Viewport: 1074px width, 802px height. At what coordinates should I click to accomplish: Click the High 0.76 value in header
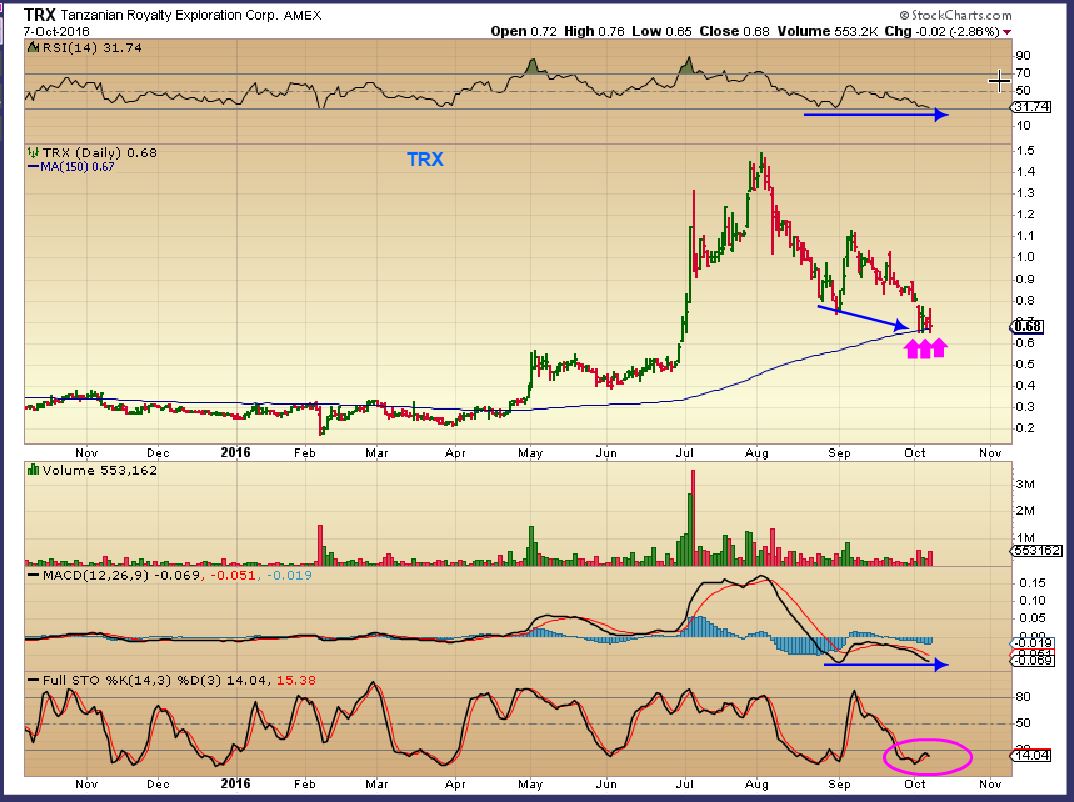coord(594,32)
